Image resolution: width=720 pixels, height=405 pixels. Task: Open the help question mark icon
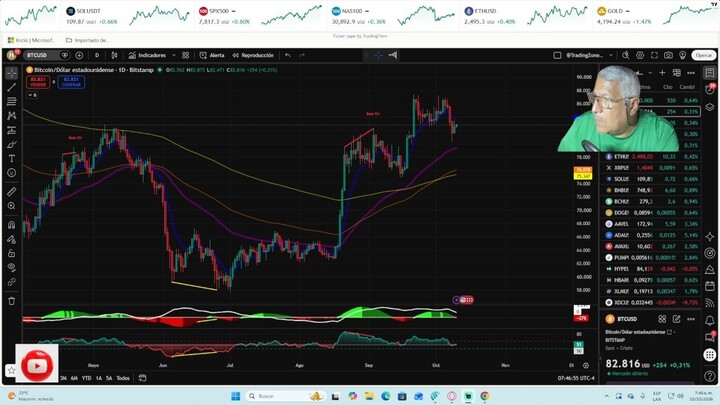pos(710,376)
